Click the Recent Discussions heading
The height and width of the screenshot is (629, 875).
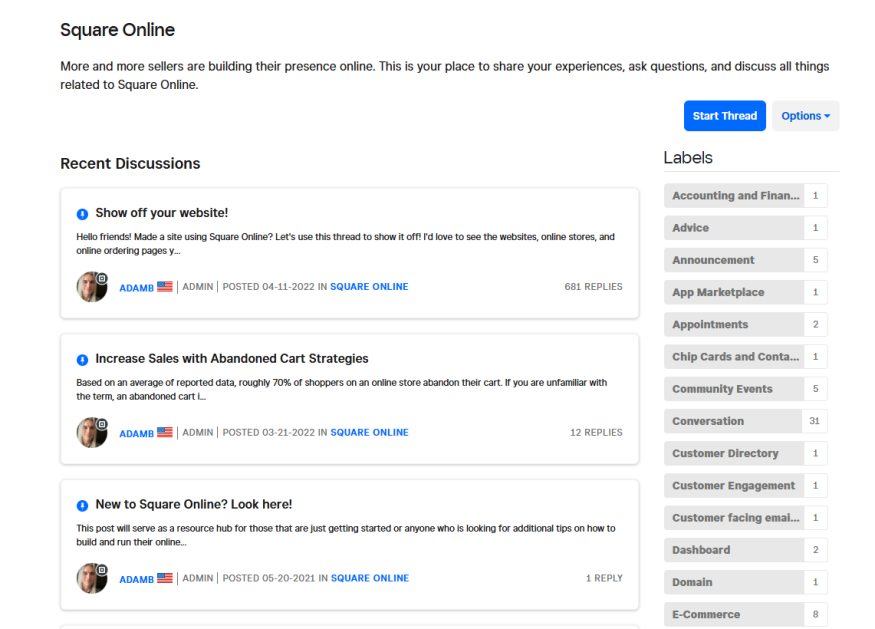[x=130, y=164]
